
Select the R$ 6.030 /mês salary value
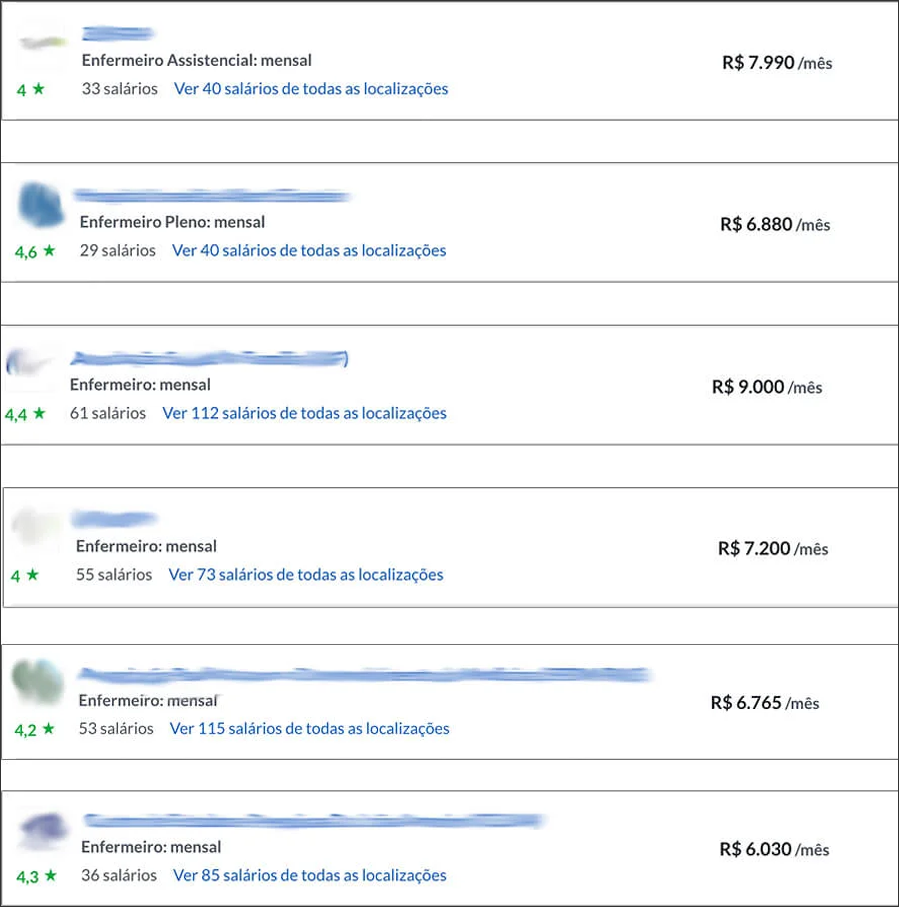775,849
